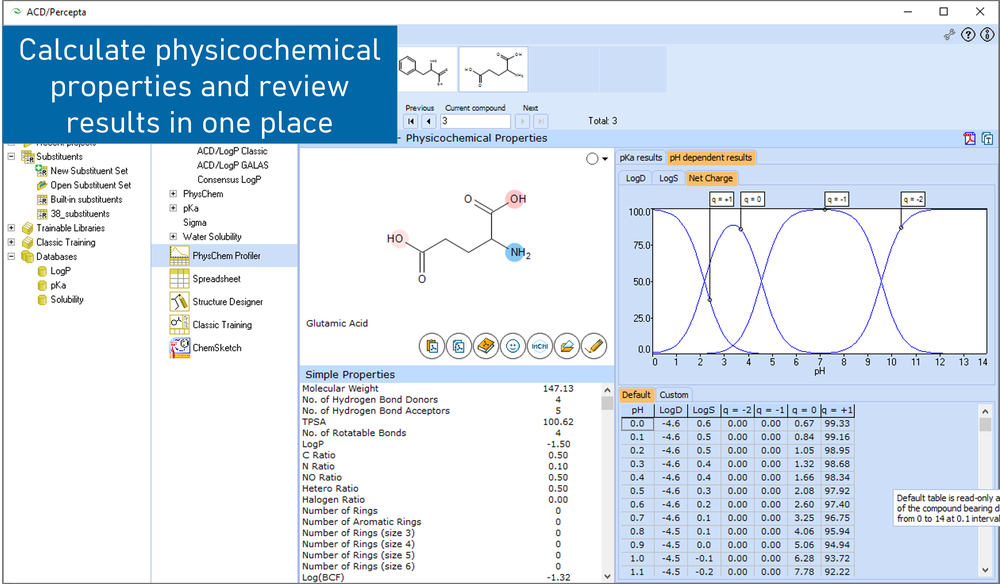This screenshot has width=1000, height=584.
Task: Switch to the LogS chart tab
Action: click(x=667, y=177)
